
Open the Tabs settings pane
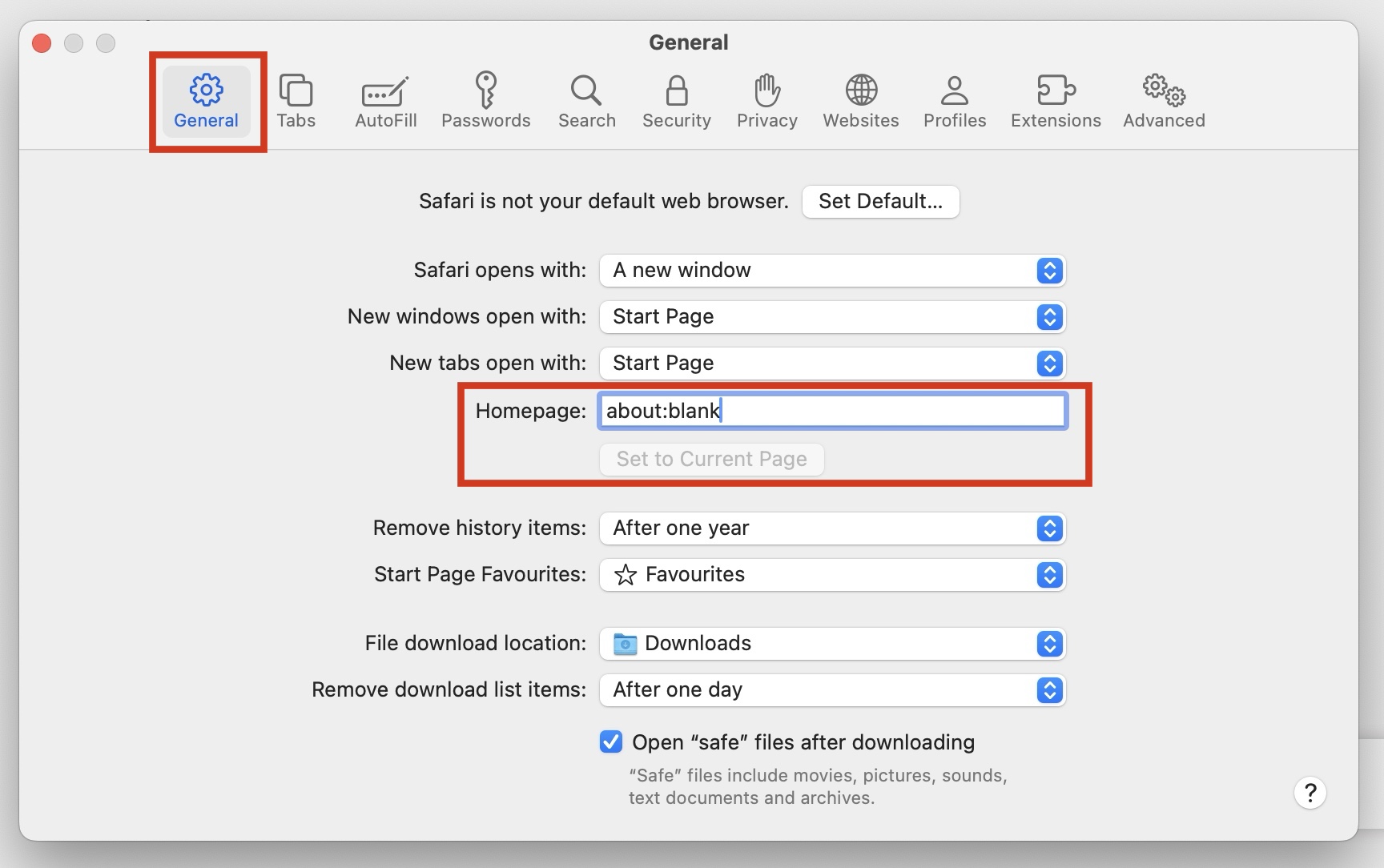(296, 101)
